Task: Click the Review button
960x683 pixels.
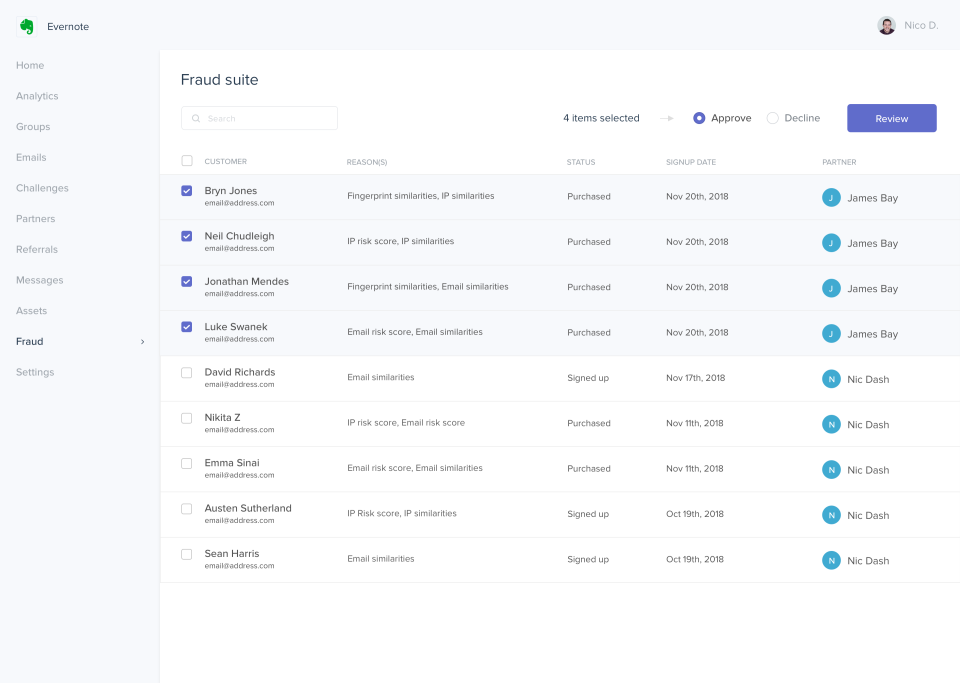Action: 891,118
